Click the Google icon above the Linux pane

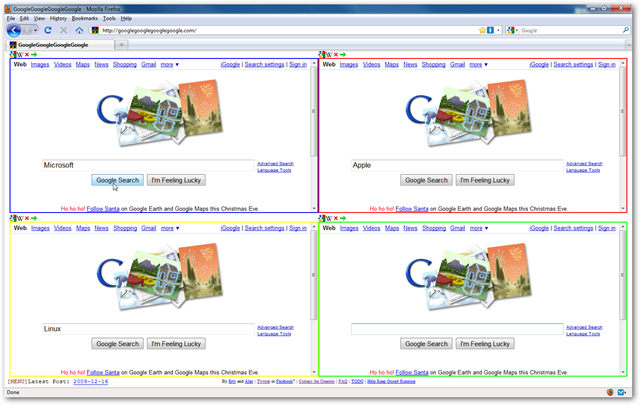coord(13,218)
